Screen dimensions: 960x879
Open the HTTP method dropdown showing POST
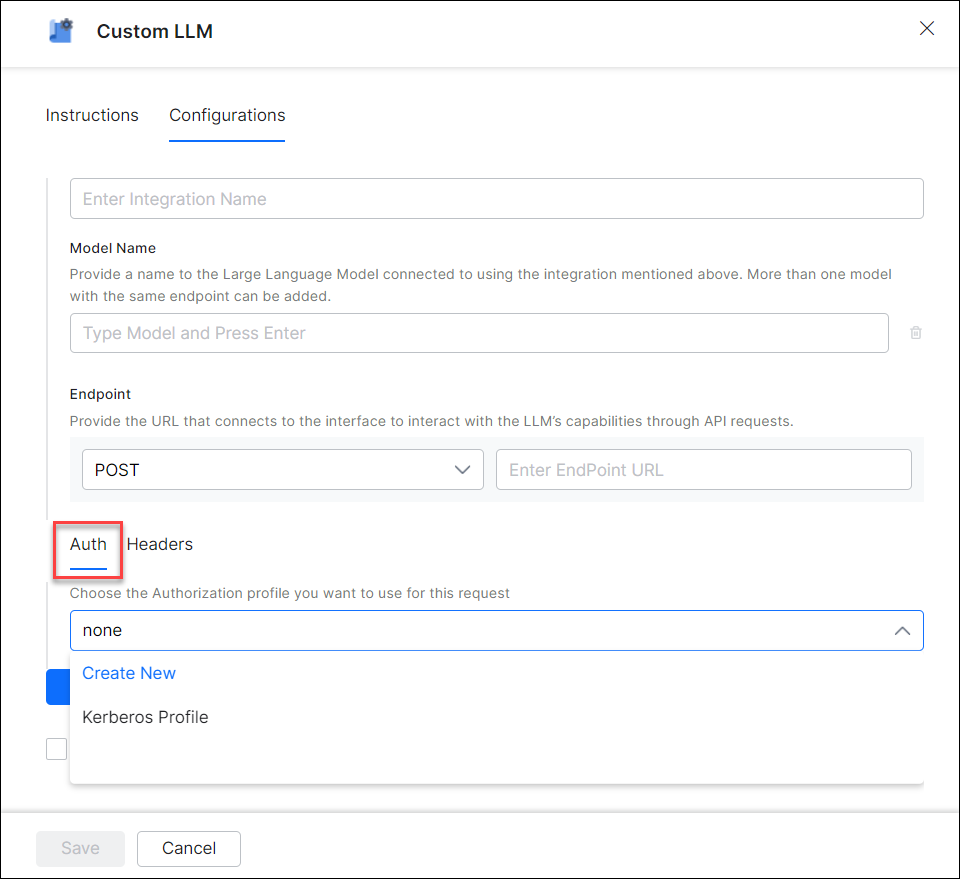click(x=283, y=469)
